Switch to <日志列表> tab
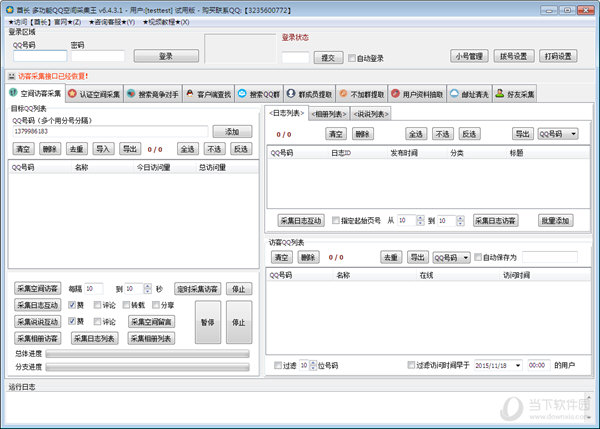The height and width of the screenshot is (429, 600). (286, 113)
